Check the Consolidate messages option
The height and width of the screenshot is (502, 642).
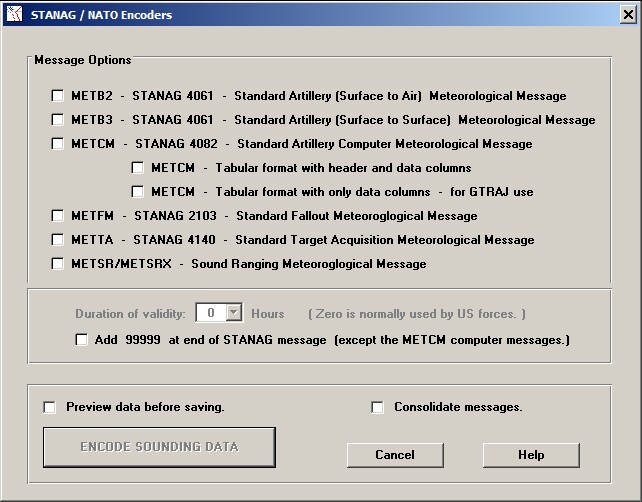377,407
